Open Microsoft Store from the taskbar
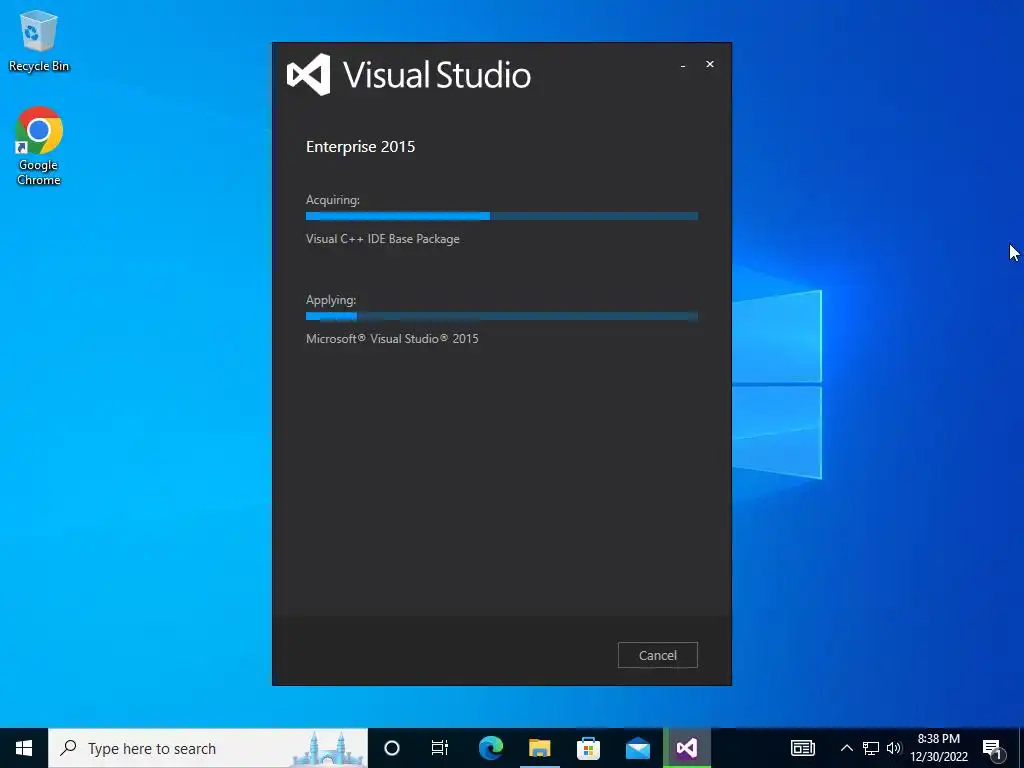 point(588,748)
